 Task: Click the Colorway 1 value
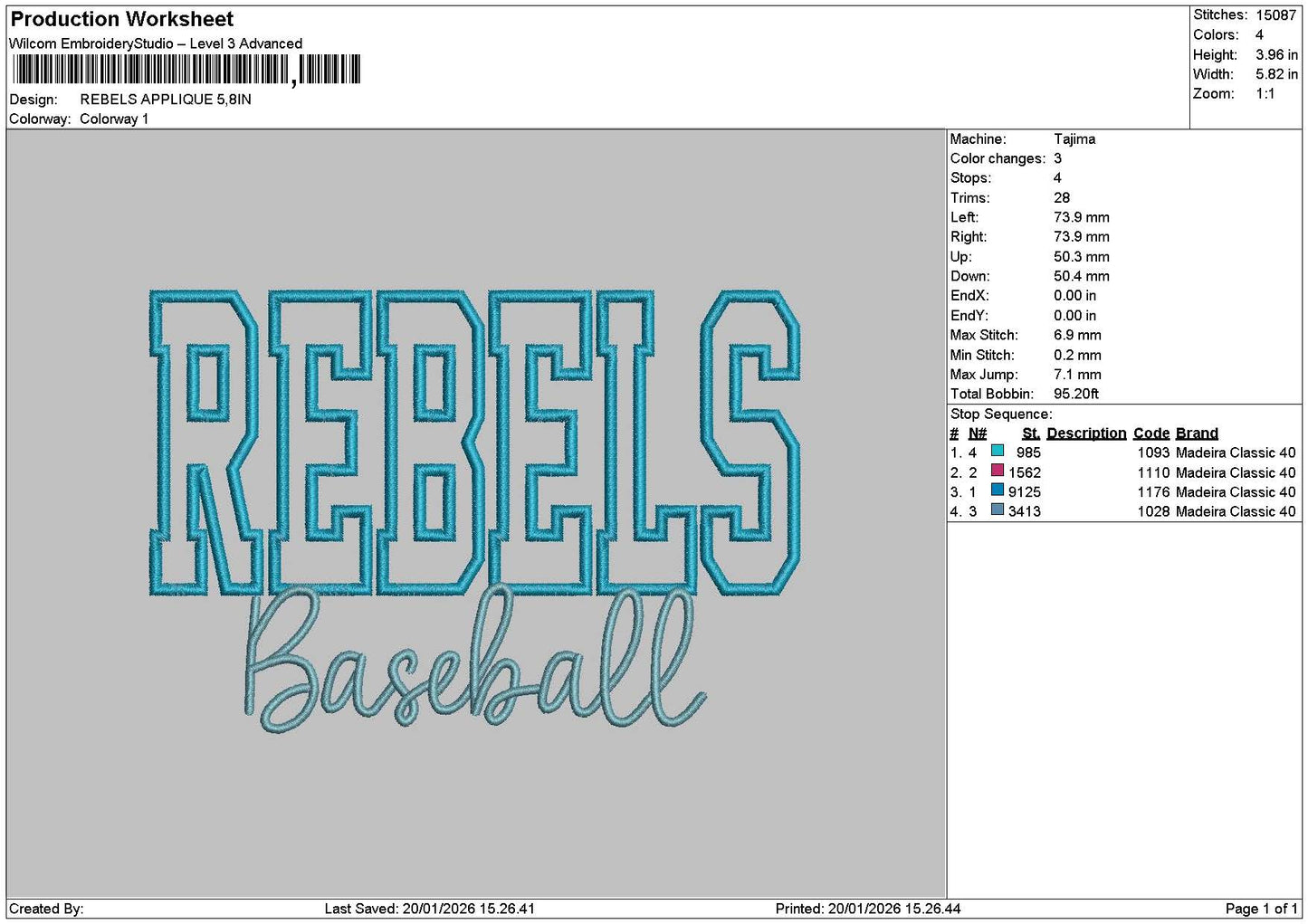114,119
